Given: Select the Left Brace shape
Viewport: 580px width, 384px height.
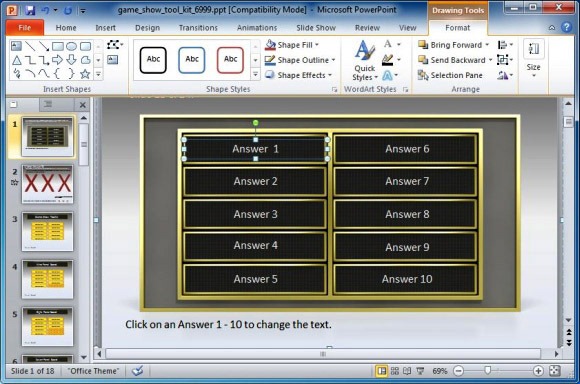Looking at the screenshot, I should pos(57,74).
